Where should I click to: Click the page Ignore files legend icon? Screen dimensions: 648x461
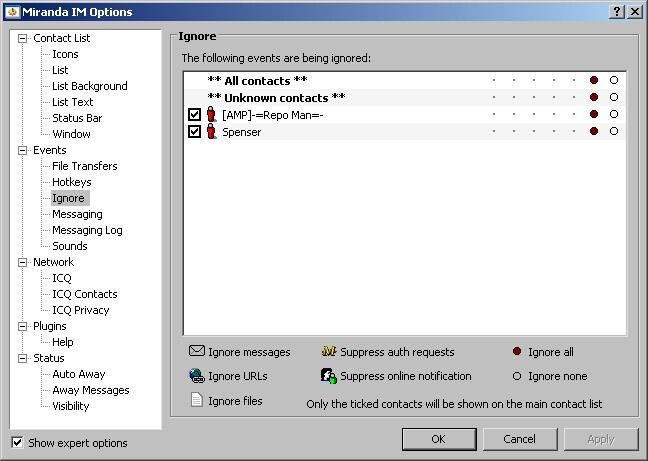197,400
